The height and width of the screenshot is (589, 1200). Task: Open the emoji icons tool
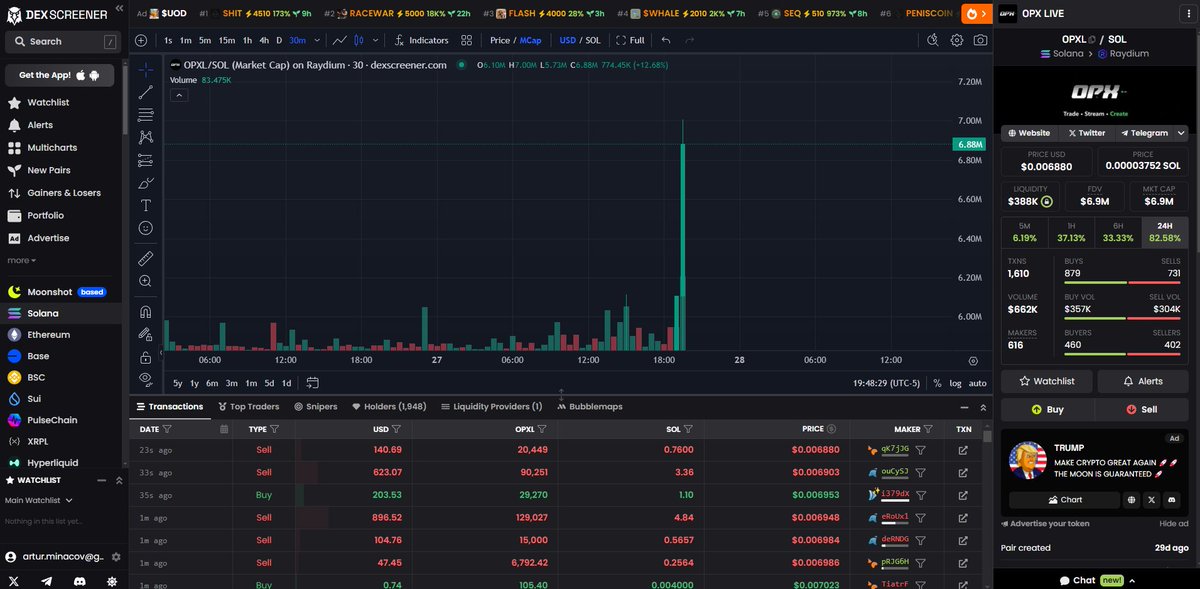146,228
